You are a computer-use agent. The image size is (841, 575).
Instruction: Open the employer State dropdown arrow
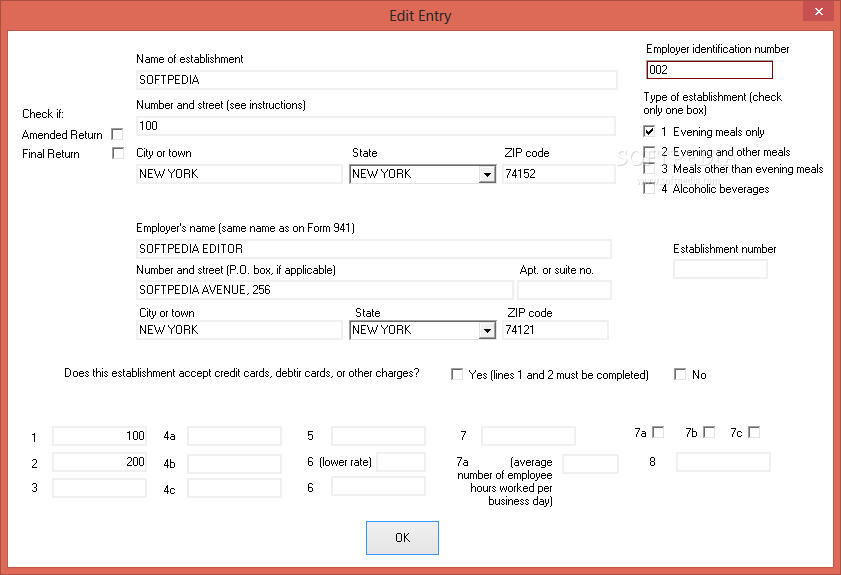coord(487,330)
